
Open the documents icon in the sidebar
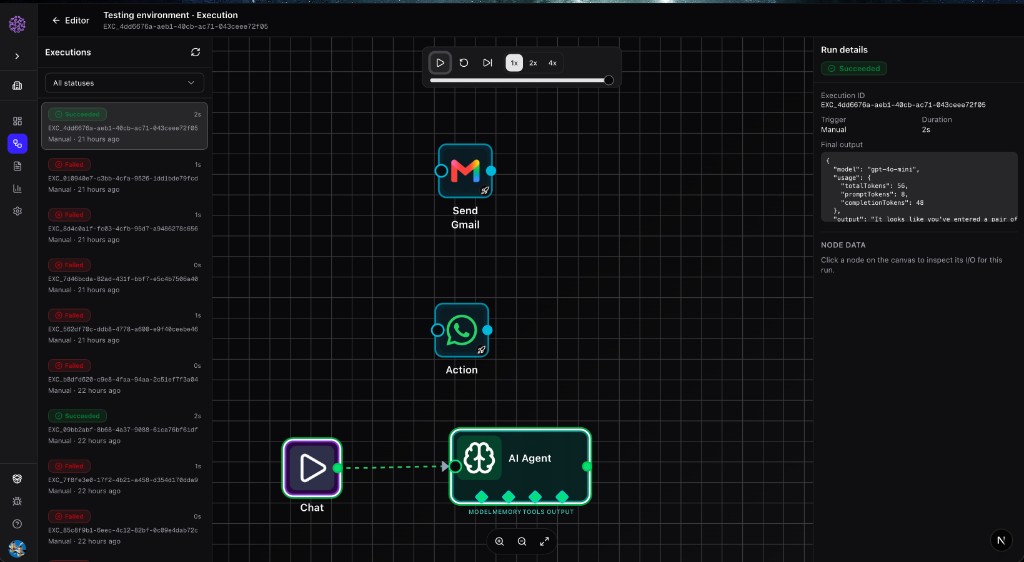(x=17, y=166)
